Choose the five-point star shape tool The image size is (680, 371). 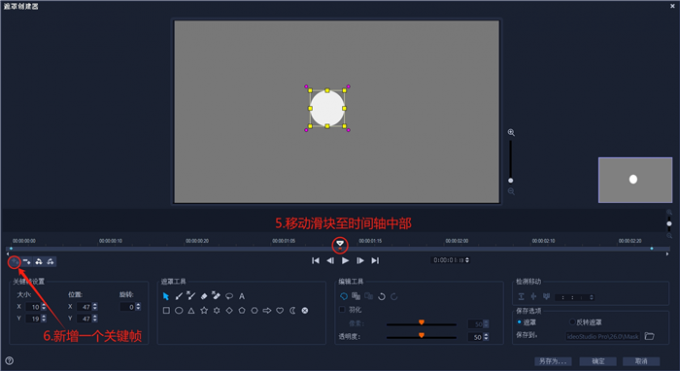coord(204,311)
